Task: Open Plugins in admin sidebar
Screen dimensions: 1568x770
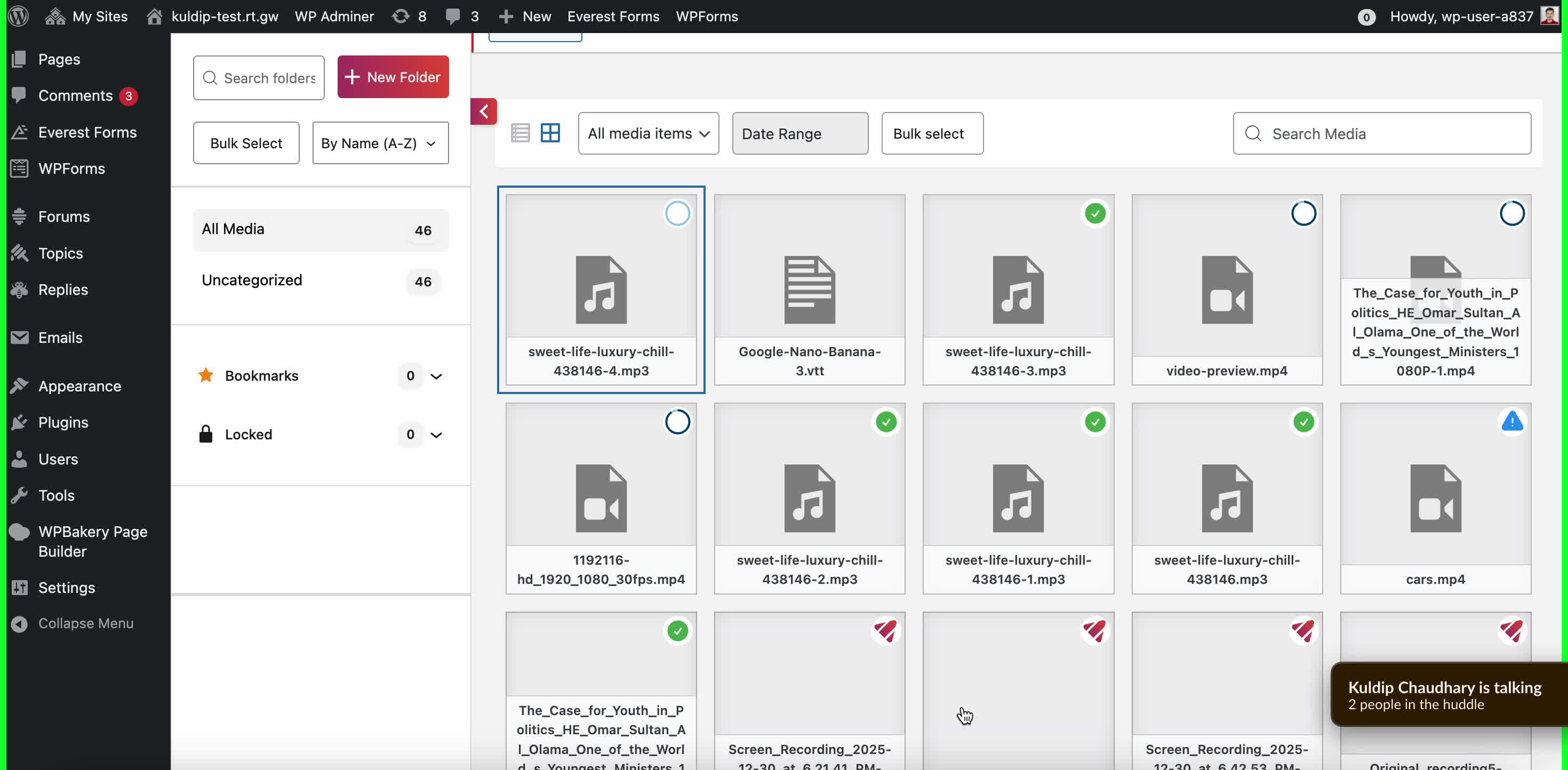Action: (63, 422)
